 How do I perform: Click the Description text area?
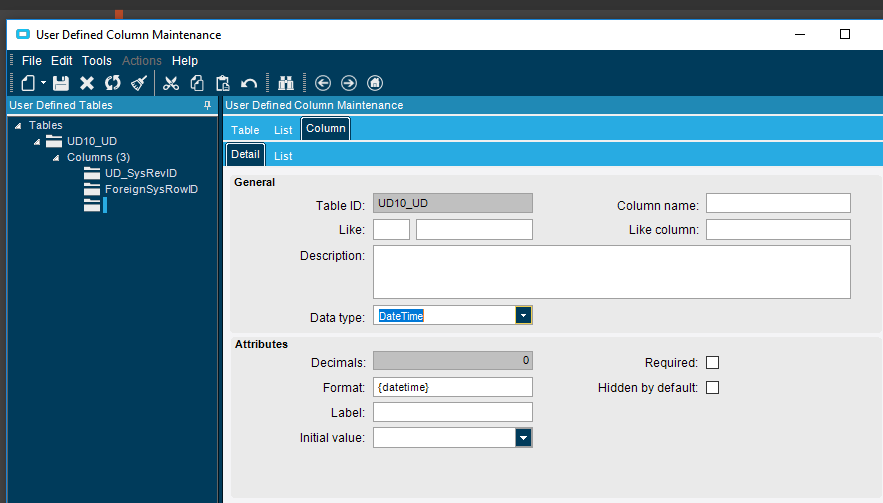click(612, 272)
